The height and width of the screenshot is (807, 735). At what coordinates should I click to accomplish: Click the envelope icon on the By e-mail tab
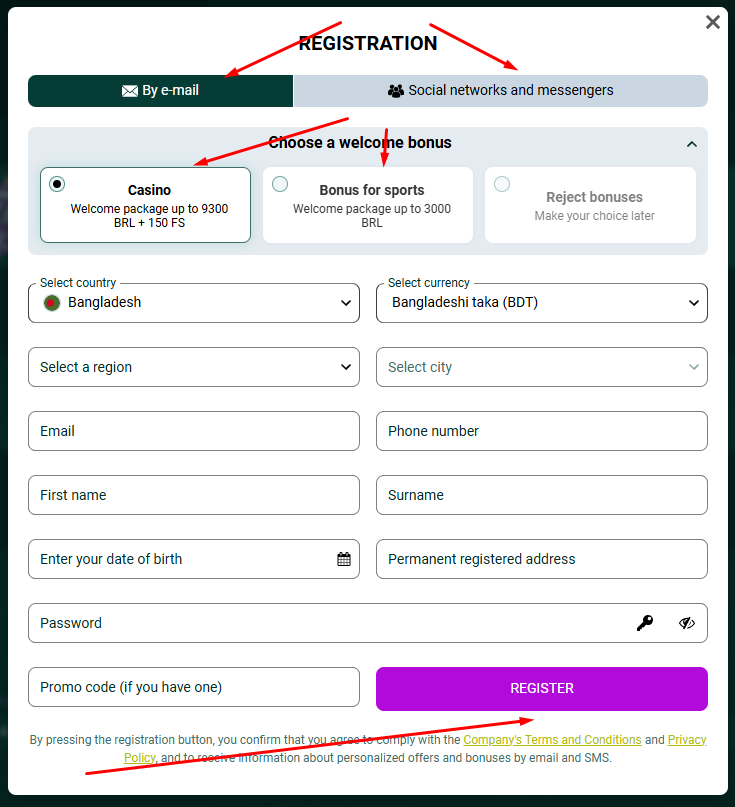tap(130, 91)
